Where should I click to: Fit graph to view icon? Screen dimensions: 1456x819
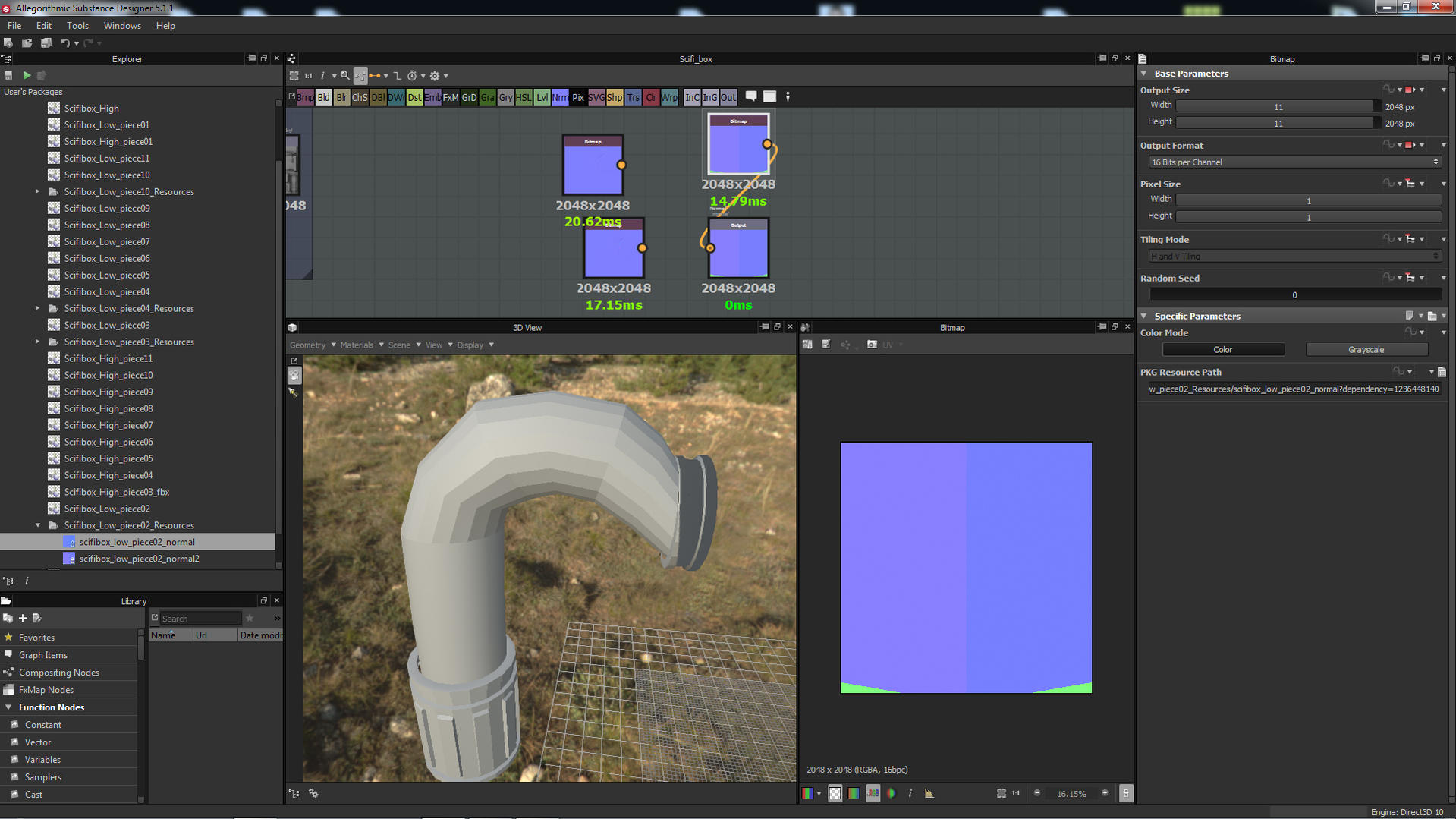click(x=294, y=76)
